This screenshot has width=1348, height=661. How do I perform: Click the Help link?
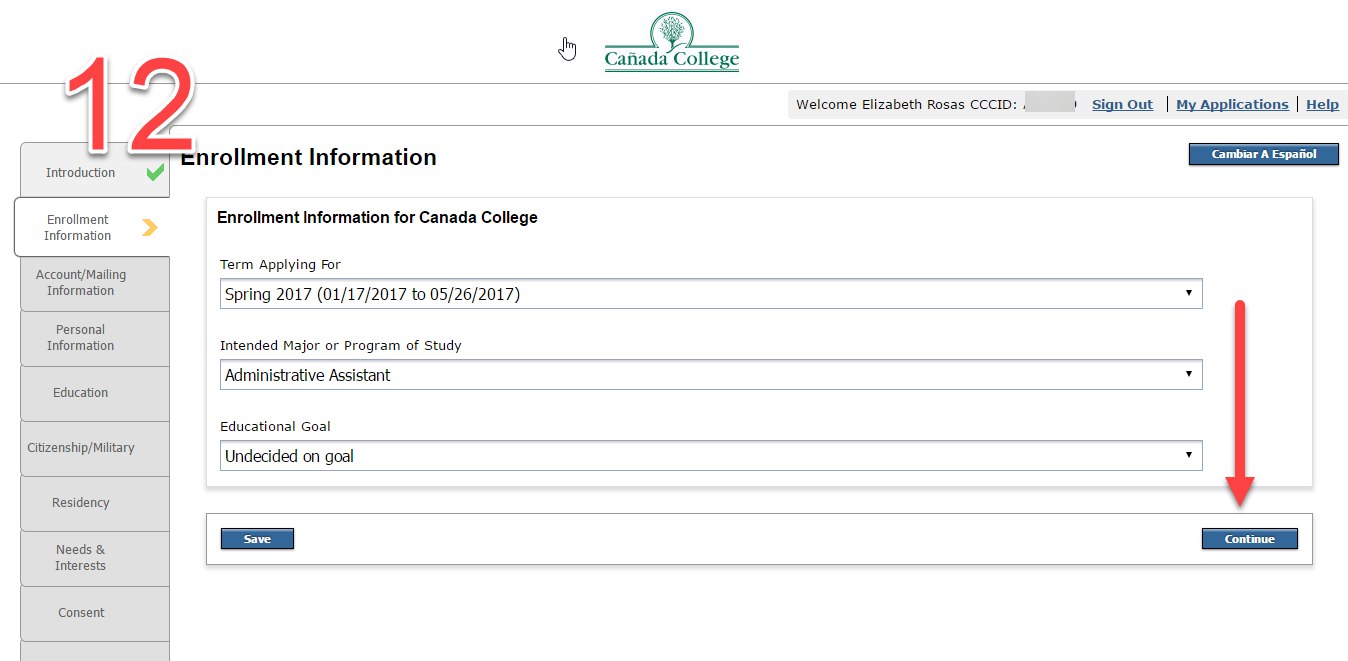(1322, 105)
